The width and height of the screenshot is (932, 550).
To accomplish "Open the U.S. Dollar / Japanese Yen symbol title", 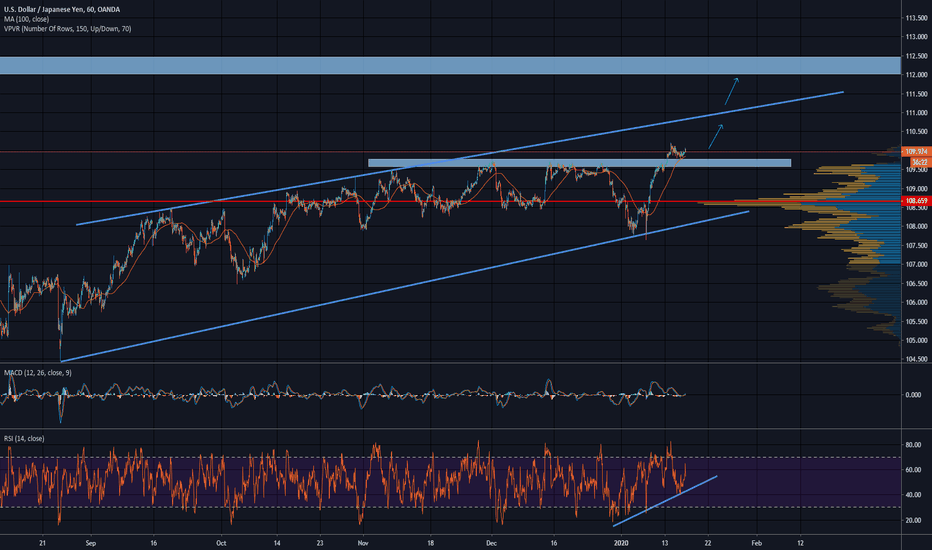I will click(62, 10).
